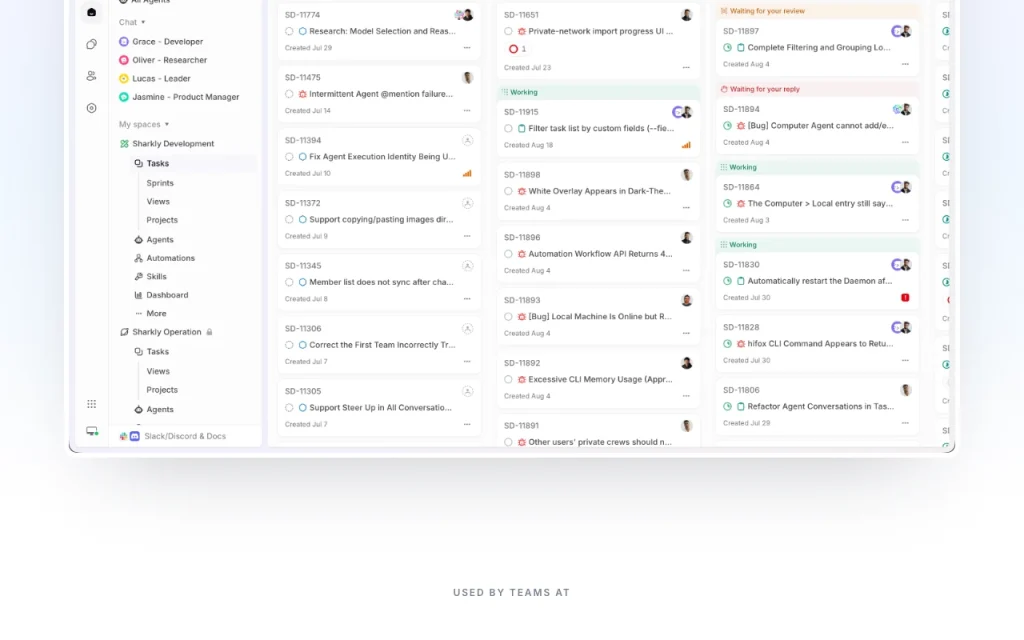Toggle status circle for Private-network import task
The image size is (1024, 640).
(508, 31)
